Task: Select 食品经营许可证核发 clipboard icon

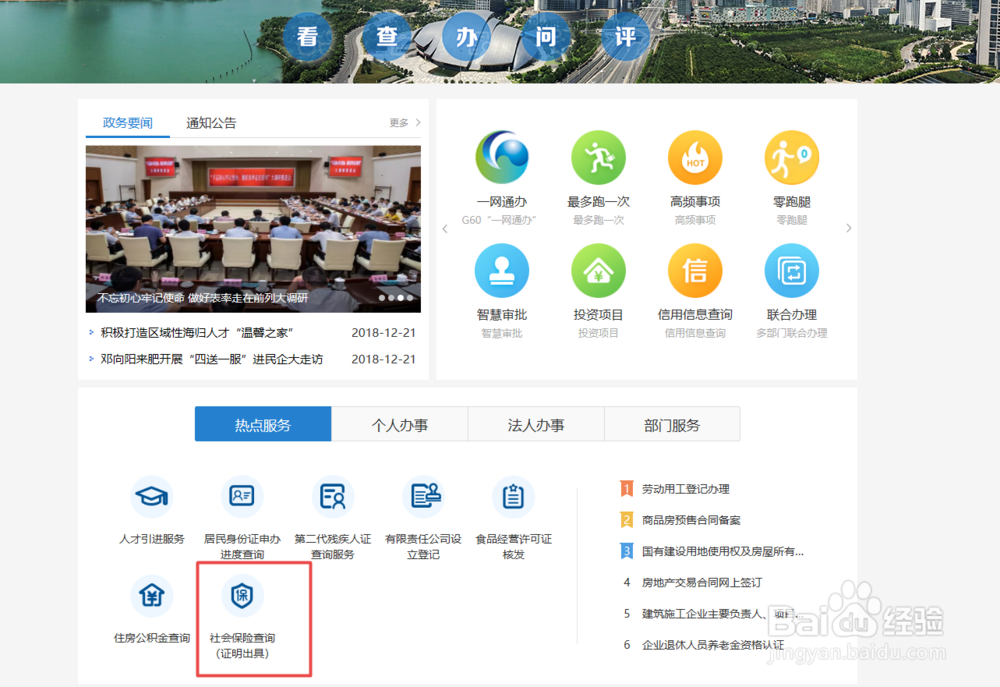Action: (513, 496)
